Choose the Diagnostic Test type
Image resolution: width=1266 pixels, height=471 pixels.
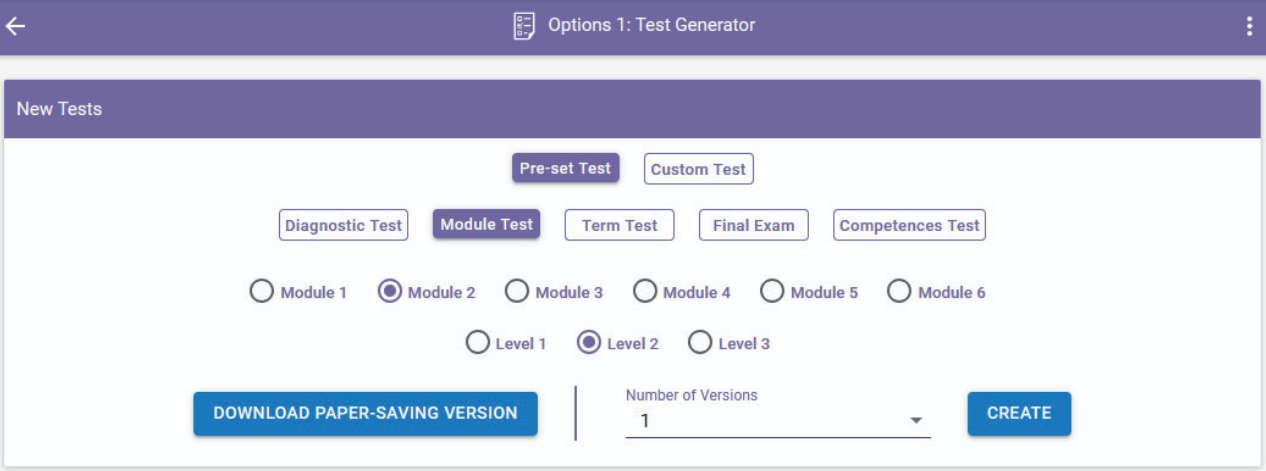click(343, 225)
